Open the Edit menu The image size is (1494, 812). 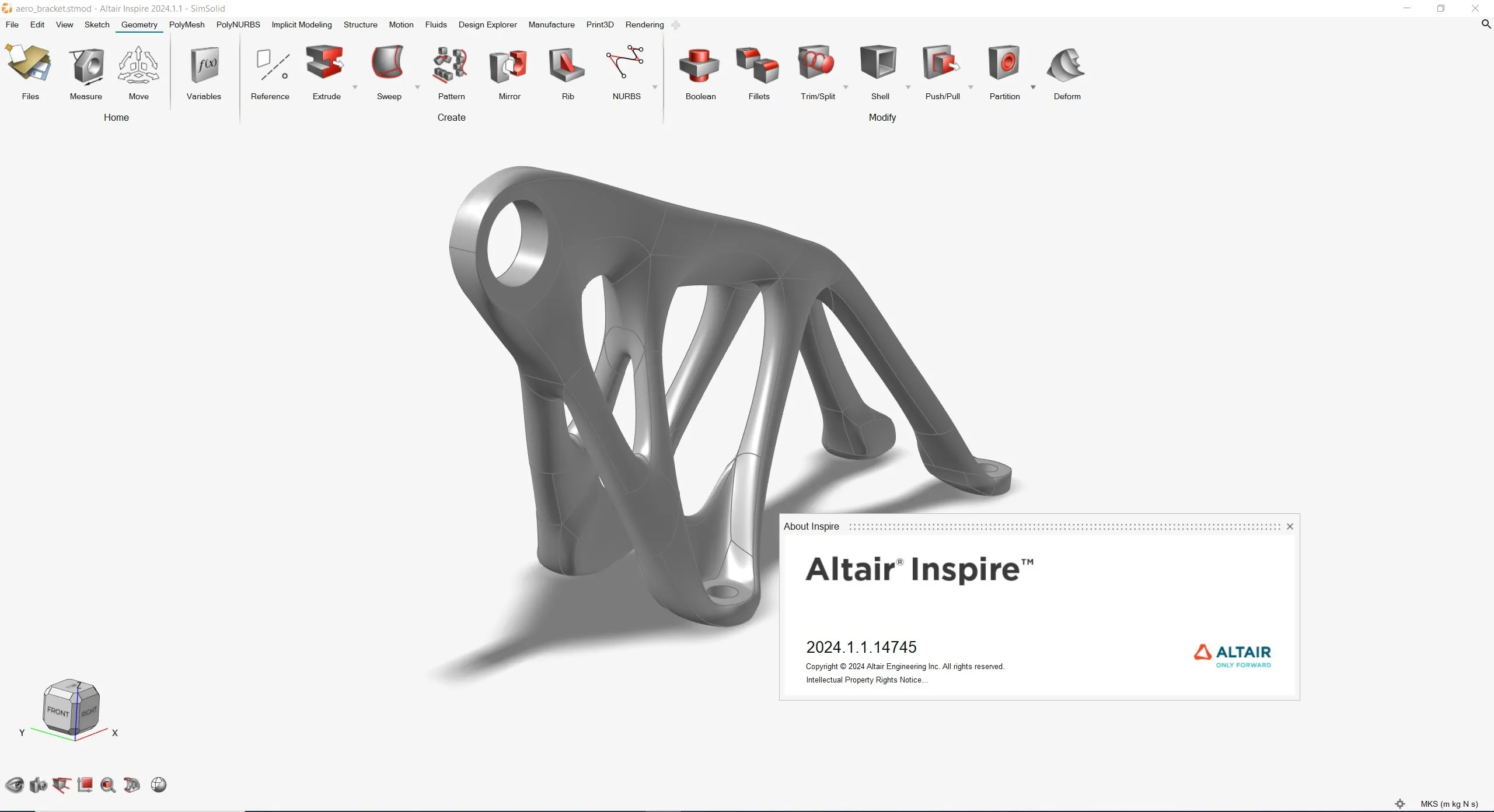[37, 24]
